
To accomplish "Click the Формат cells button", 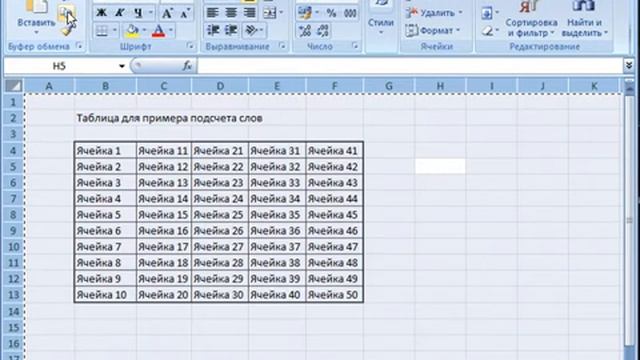I will [x=433, y=31].
